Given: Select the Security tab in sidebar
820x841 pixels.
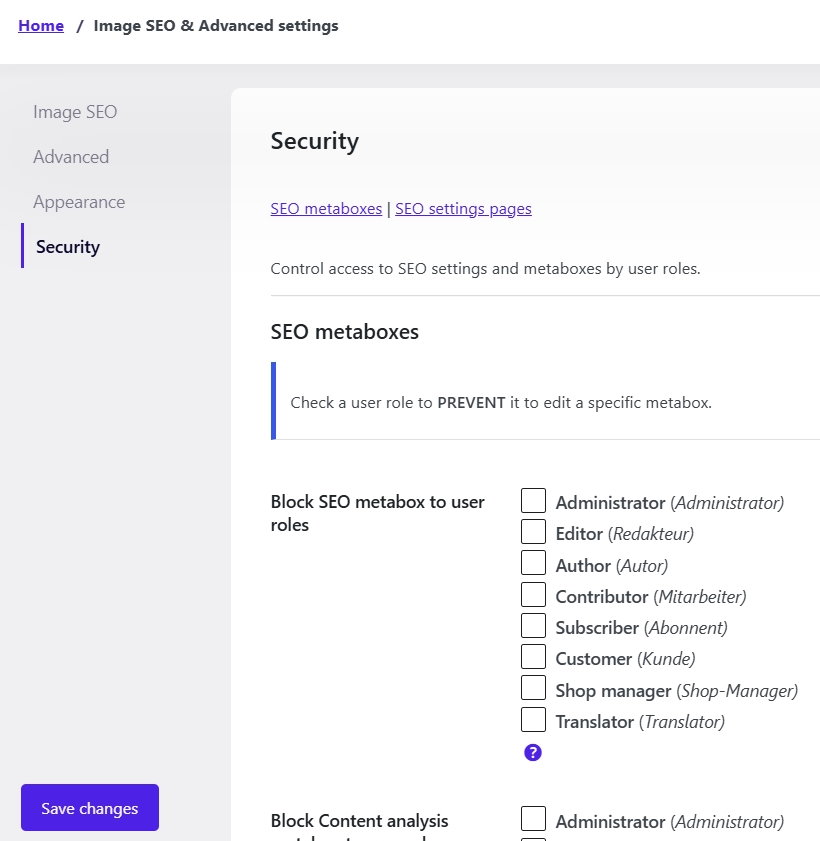Looking at the screenshot, I should point(68,247).
